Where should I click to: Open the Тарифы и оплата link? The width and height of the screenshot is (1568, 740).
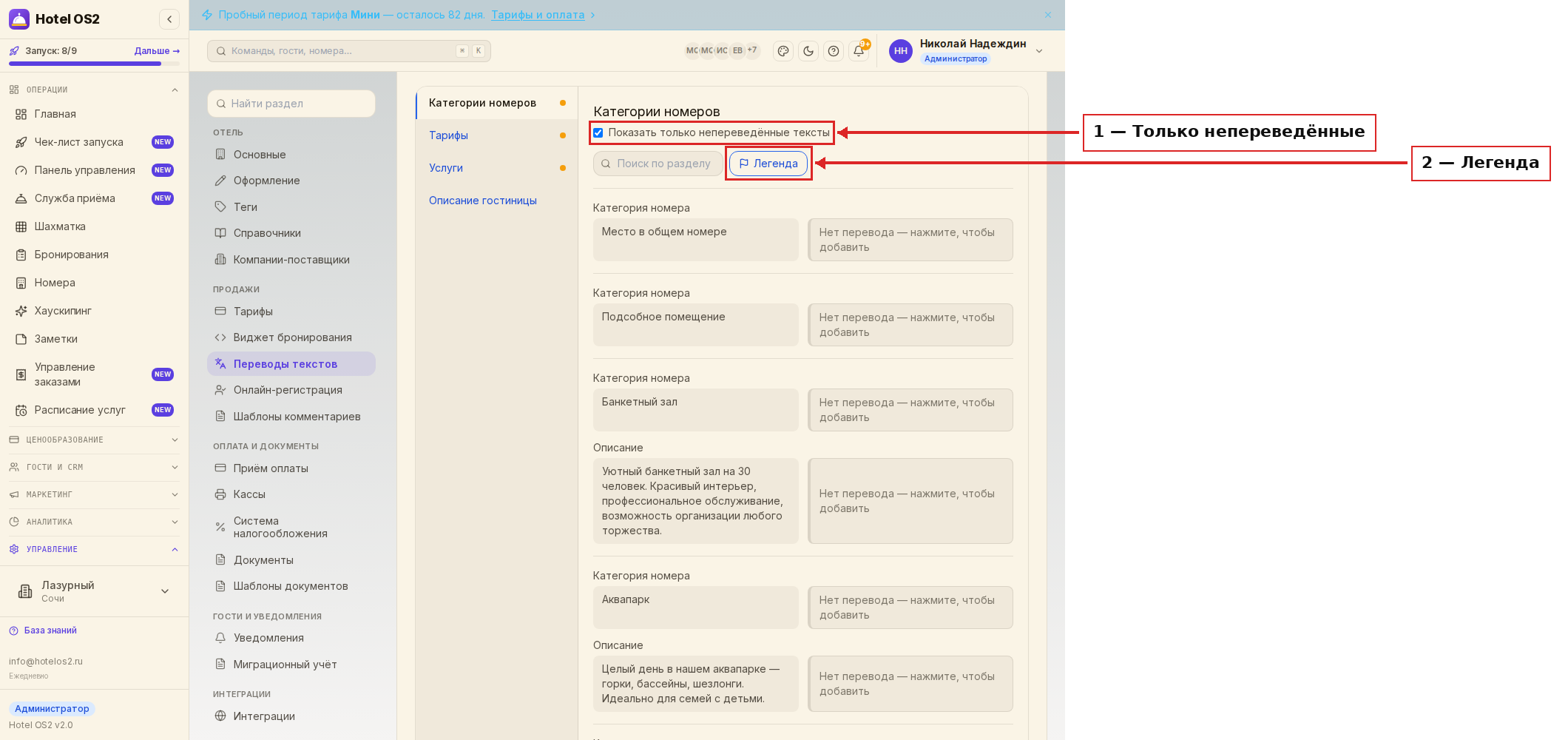538,15
